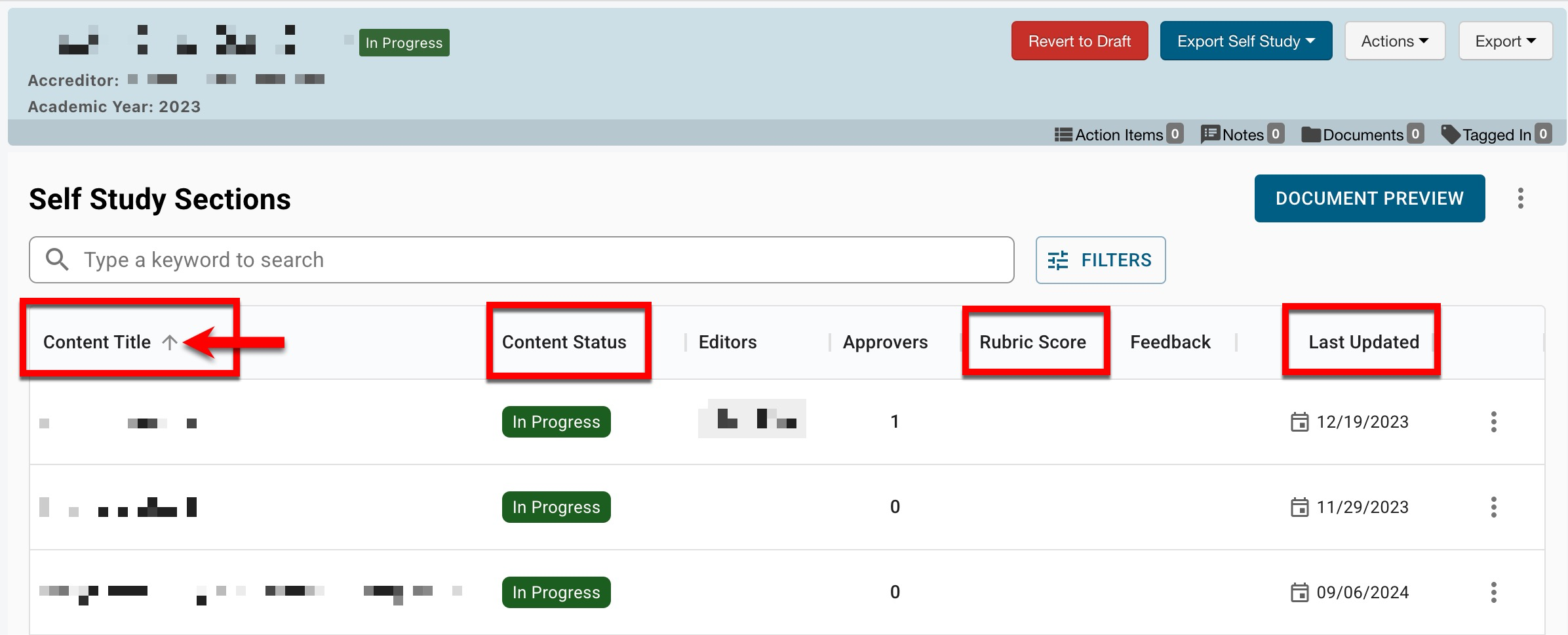Open row options for 09/06/2024 entry
The image size is (1568, 635).
1493,592
